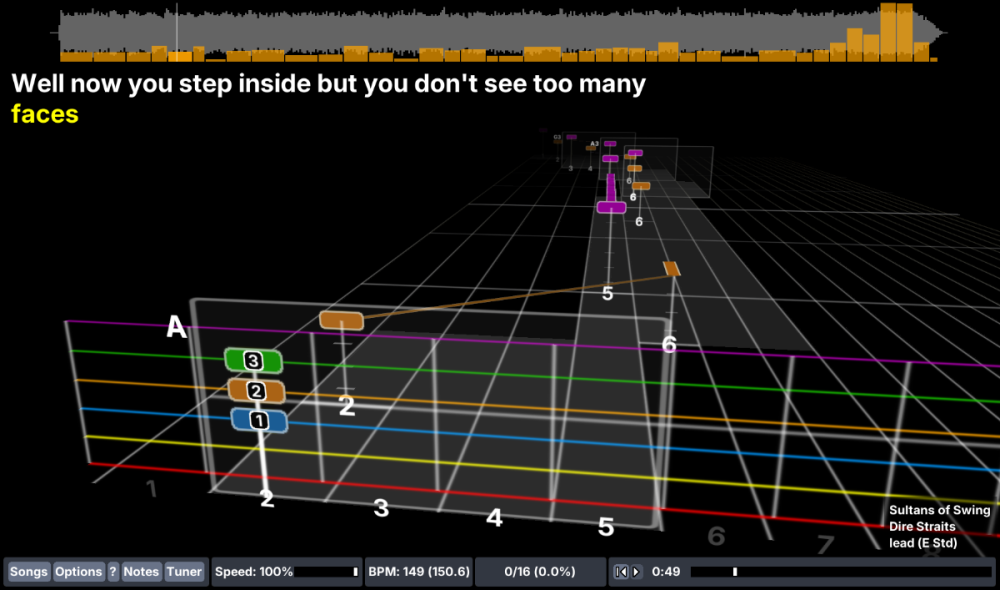Toggle the Notes display
This screenshot has height=590, width=1000.
141,571
